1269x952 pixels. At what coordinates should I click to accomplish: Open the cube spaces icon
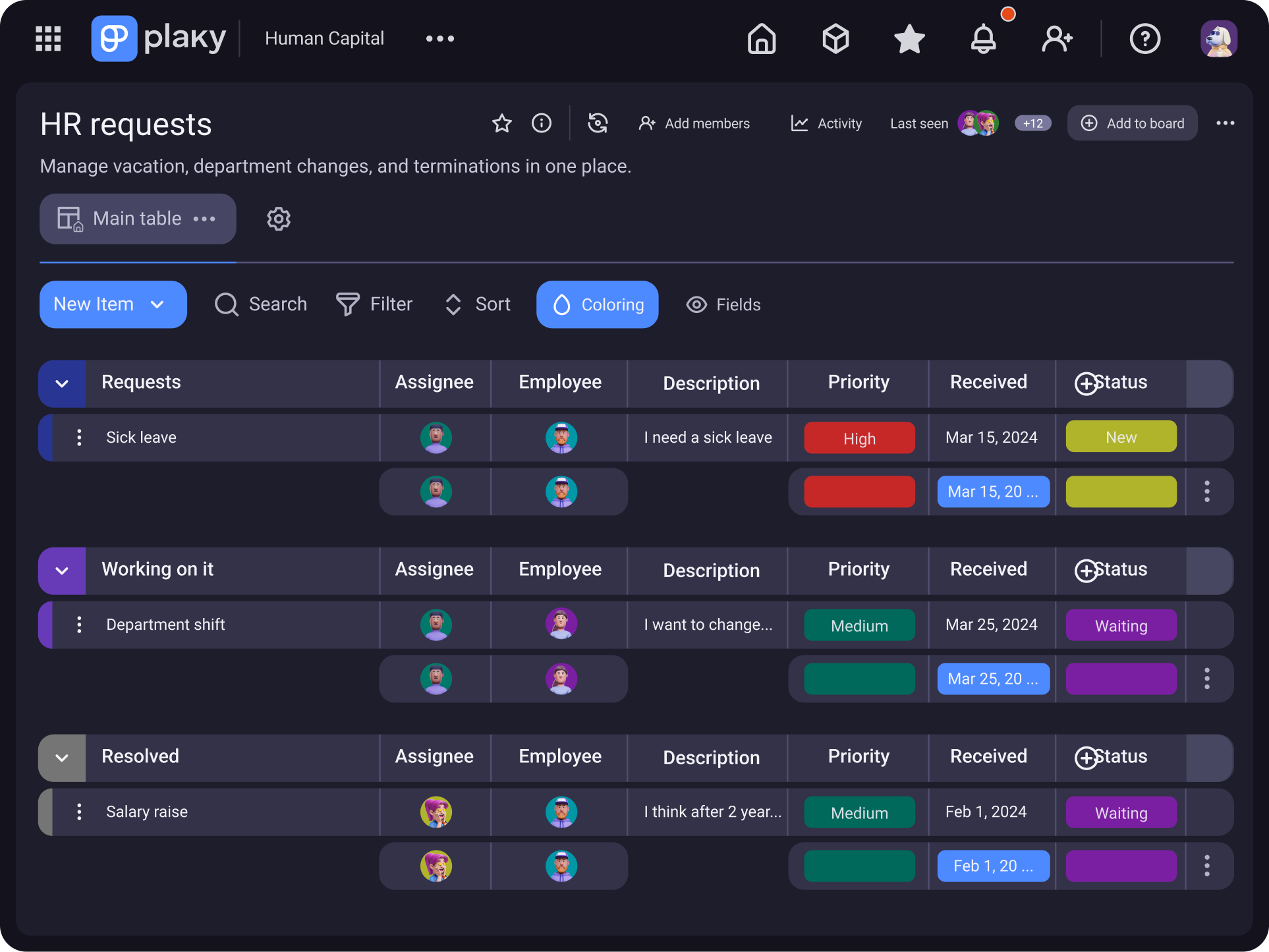tap(835, 38)
